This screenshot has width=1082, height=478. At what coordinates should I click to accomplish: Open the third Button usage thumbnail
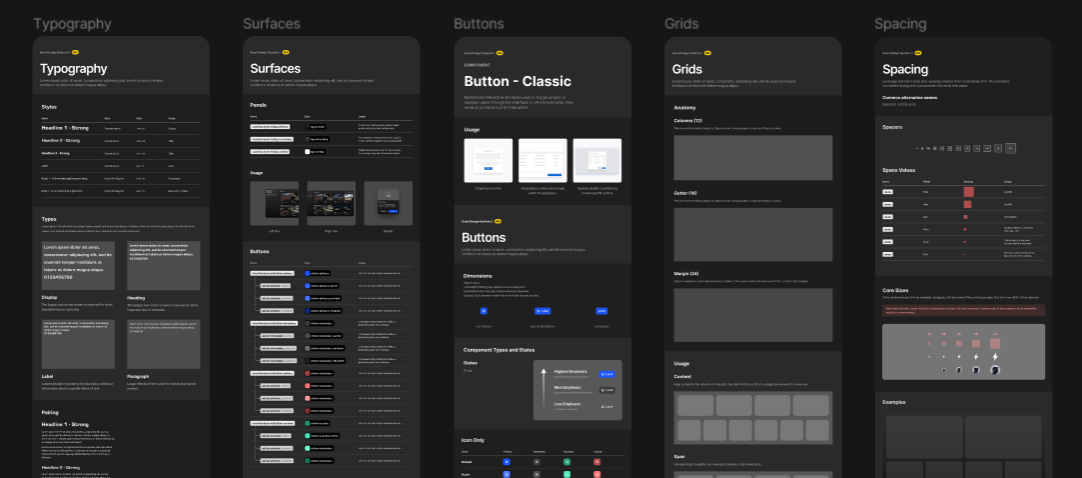(x=597, y=161)
